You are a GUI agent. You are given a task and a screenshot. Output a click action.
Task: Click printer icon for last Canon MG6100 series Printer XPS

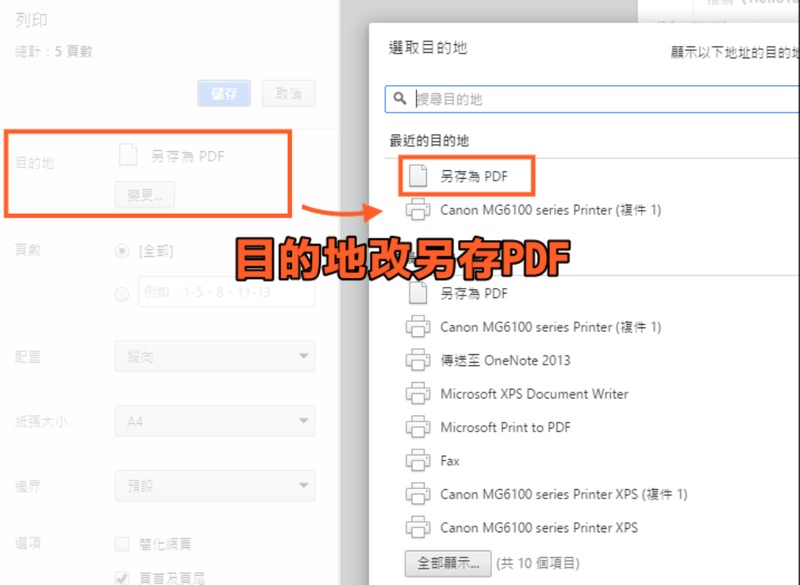[x=418, y=527]
